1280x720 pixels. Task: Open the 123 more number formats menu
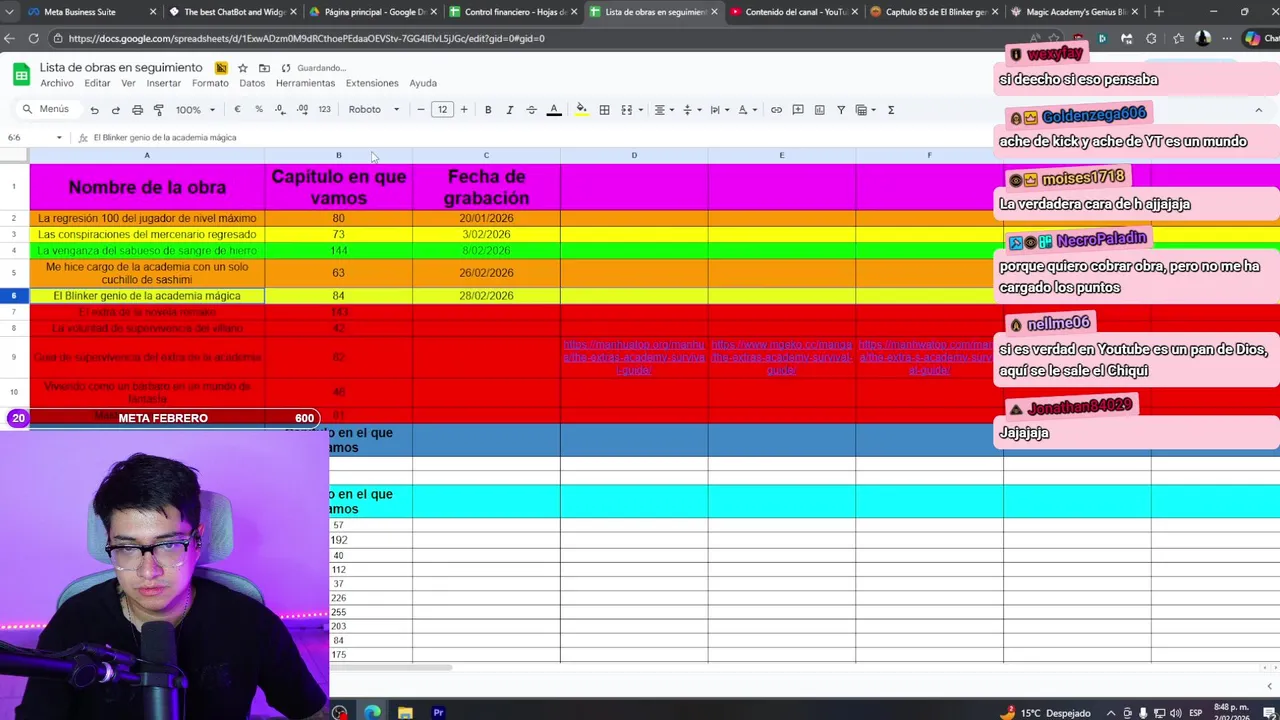point(324,110)
